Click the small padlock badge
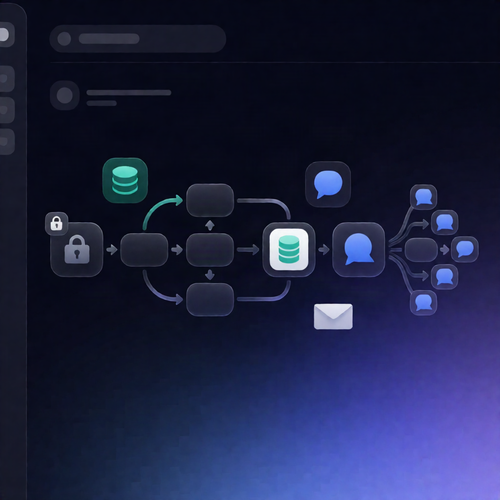 (56, 223)
